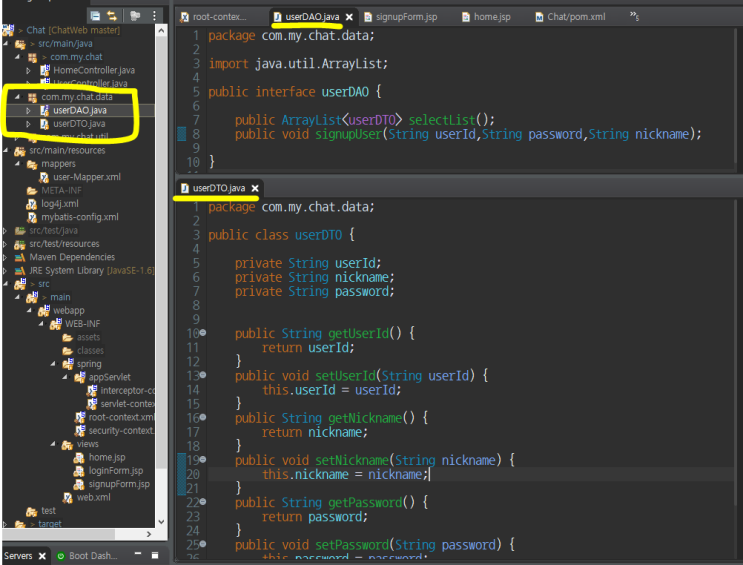Open the Package Explorer view menu (three dots)
Image resolution: width=743 pixels, height=565 pixels.
(154, 16)
